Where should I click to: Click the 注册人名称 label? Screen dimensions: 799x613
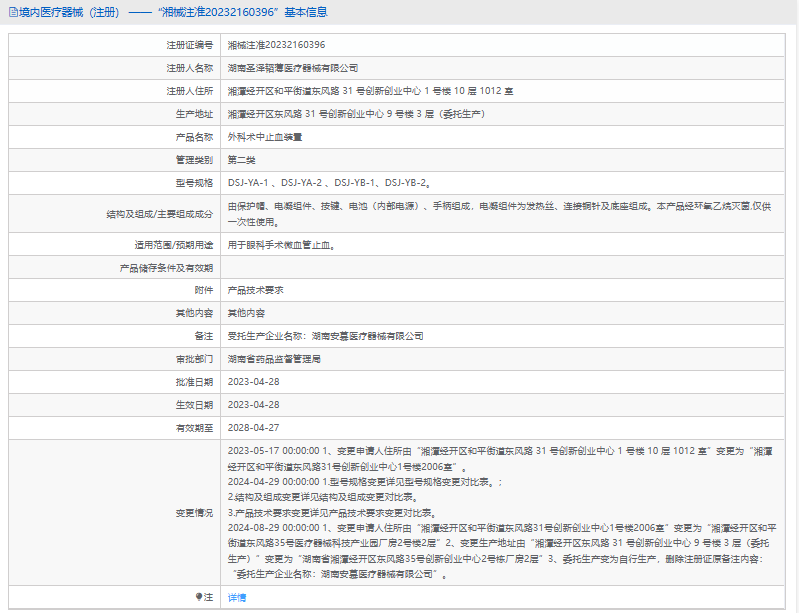pyautogui.click(x=190, y=68)
